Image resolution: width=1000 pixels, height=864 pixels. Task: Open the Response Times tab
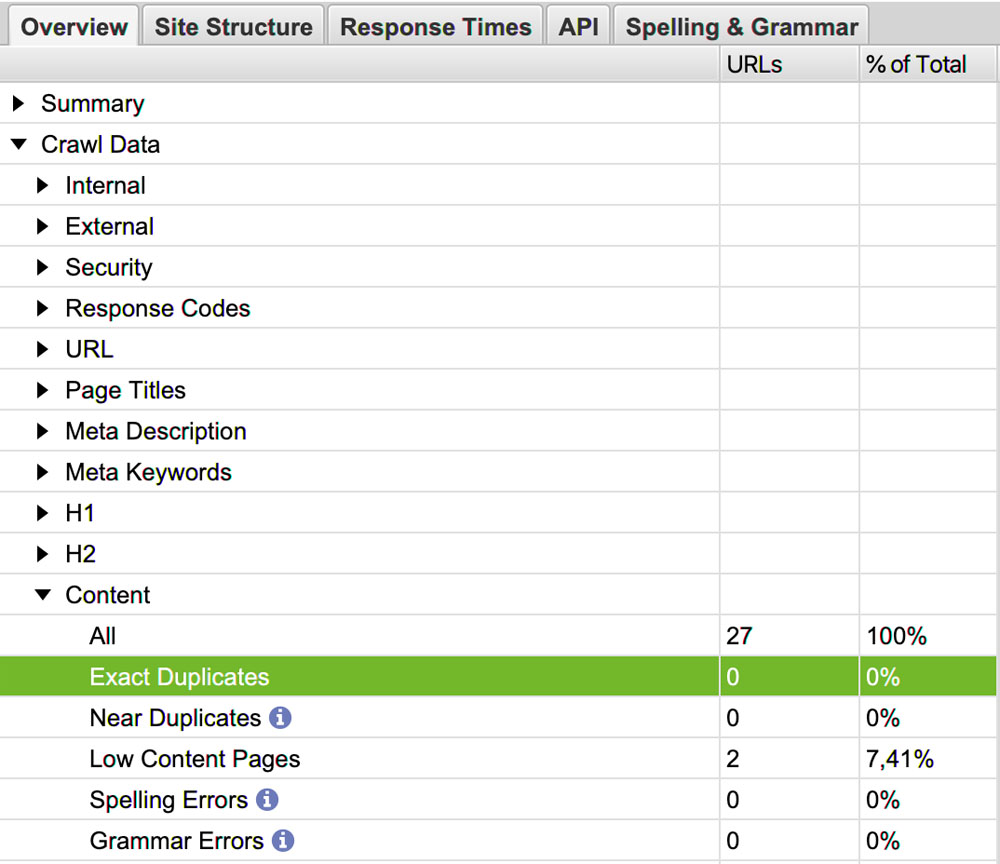[x=435, y=27]
